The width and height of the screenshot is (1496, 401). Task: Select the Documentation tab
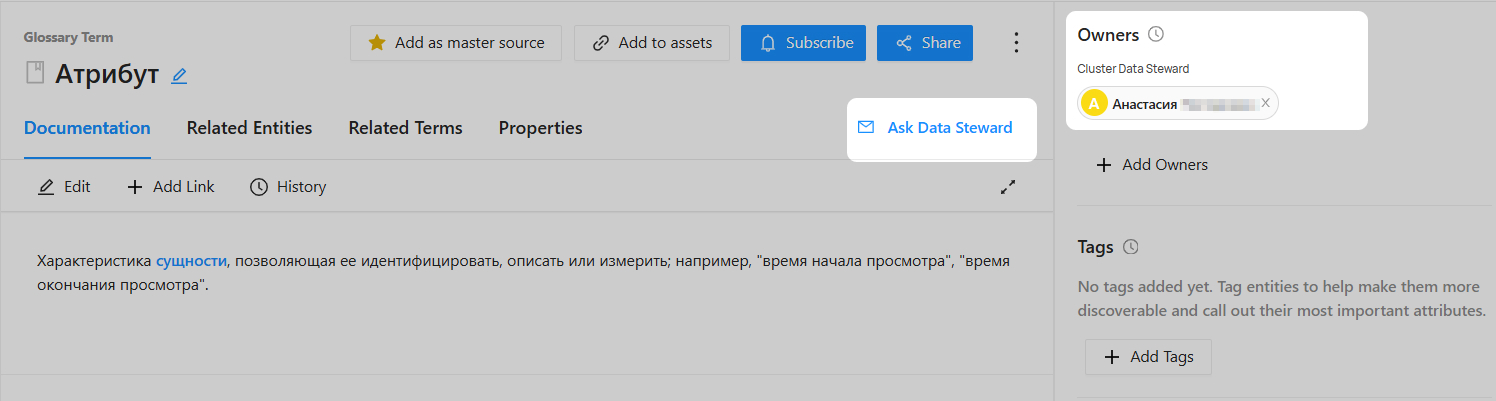coord(87,128)
